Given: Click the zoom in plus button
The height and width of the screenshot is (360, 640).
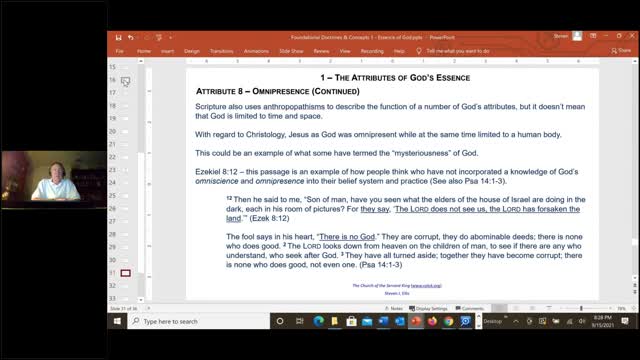Looking at the screenshot, I should 610,308.
